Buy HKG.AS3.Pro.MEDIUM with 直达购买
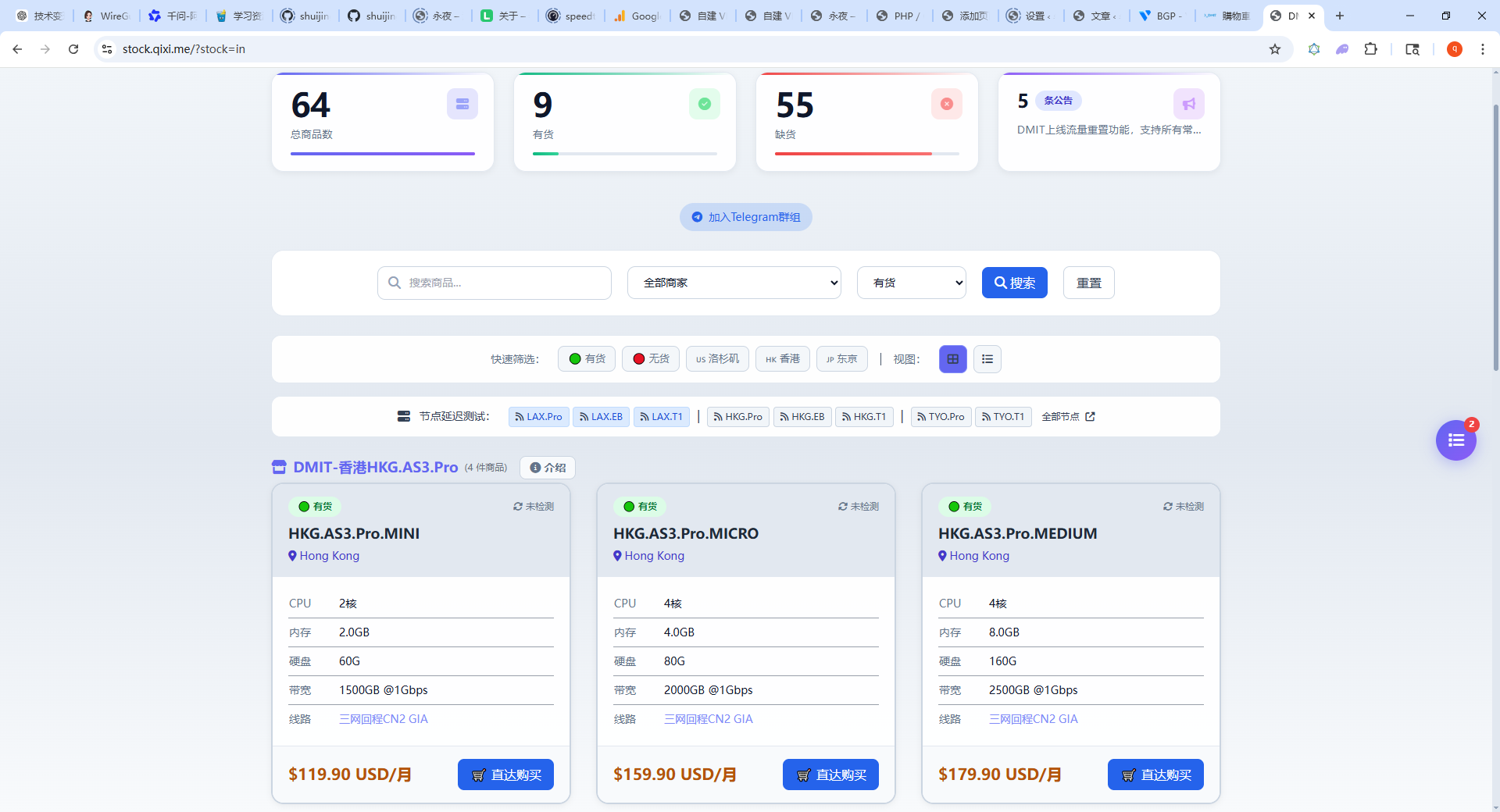This screenshot has width=1500, height=812. 1155,775
